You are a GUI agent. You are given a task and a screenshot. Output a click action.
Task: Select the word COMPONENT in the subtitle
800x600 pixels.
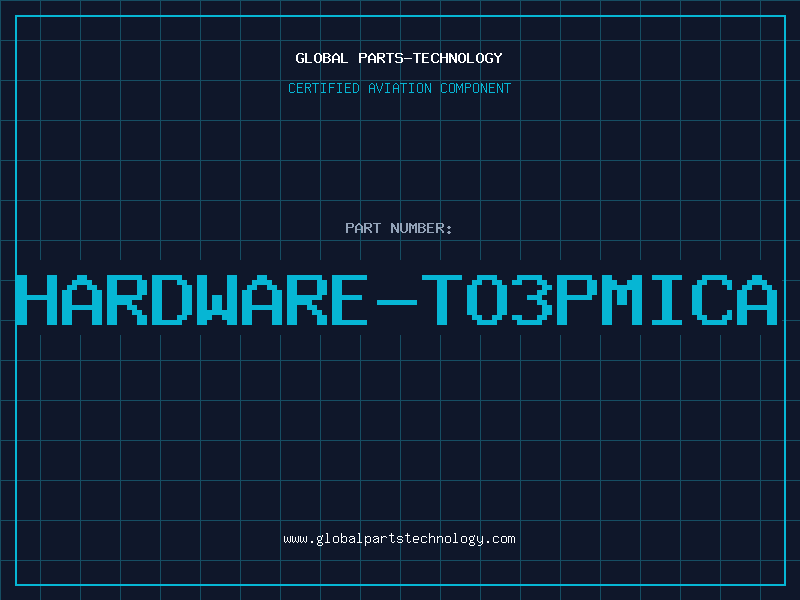476,88
